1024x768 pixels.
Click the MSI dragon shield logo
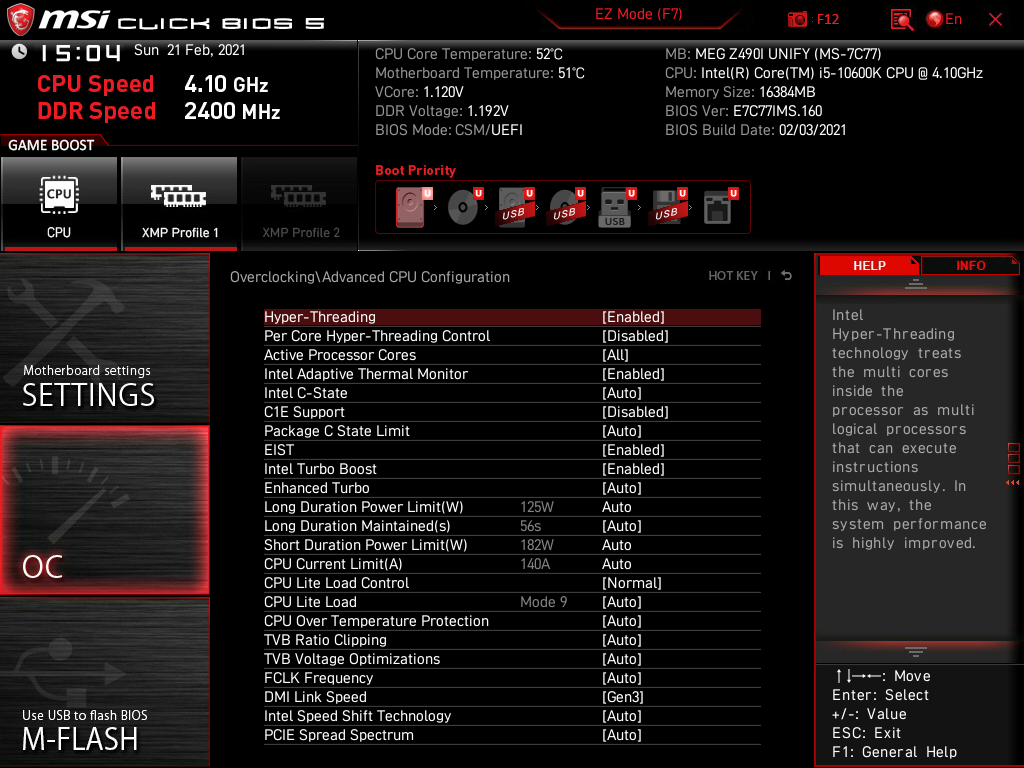20,20
